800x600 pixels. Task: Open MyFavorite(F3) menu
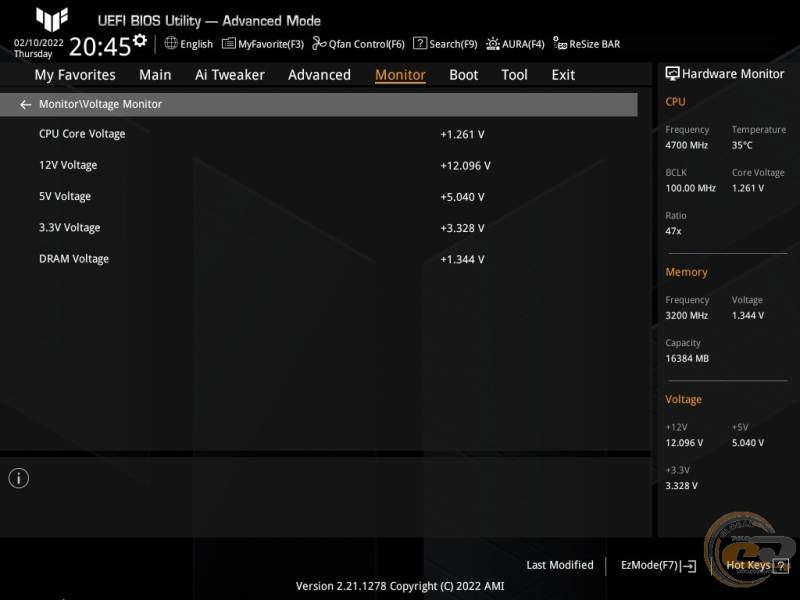pyautogui.click(x=263, y=44)
